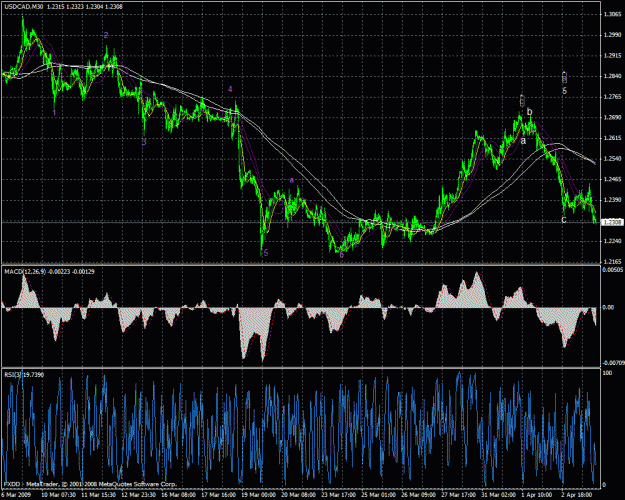Image resolution: width=625 pixels, height=500 pixels.
Task: Select the purple wave label a
Action: [x=292, y=180]
